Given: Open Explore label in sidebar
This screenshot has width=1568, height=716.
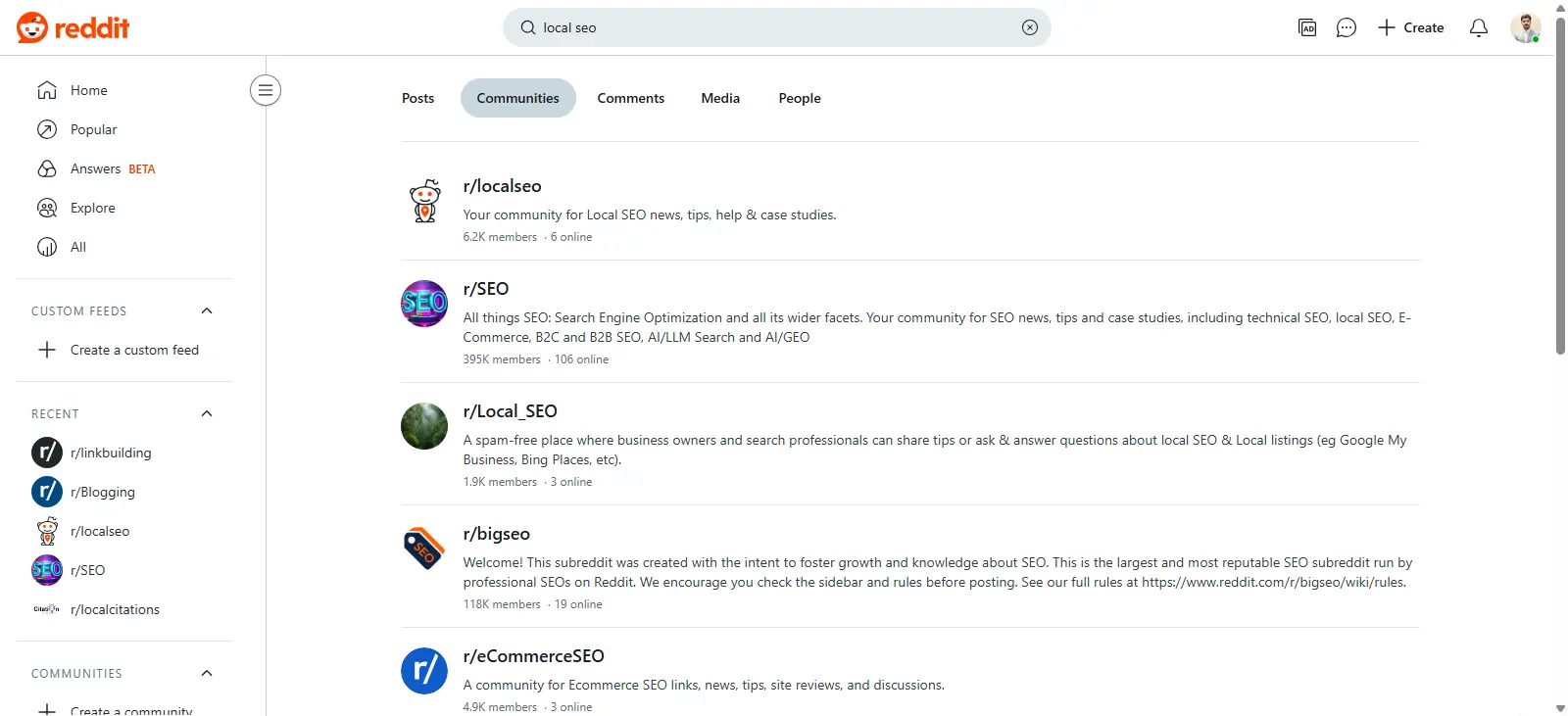Looking at the screenshot, I should tap(93, 208).
